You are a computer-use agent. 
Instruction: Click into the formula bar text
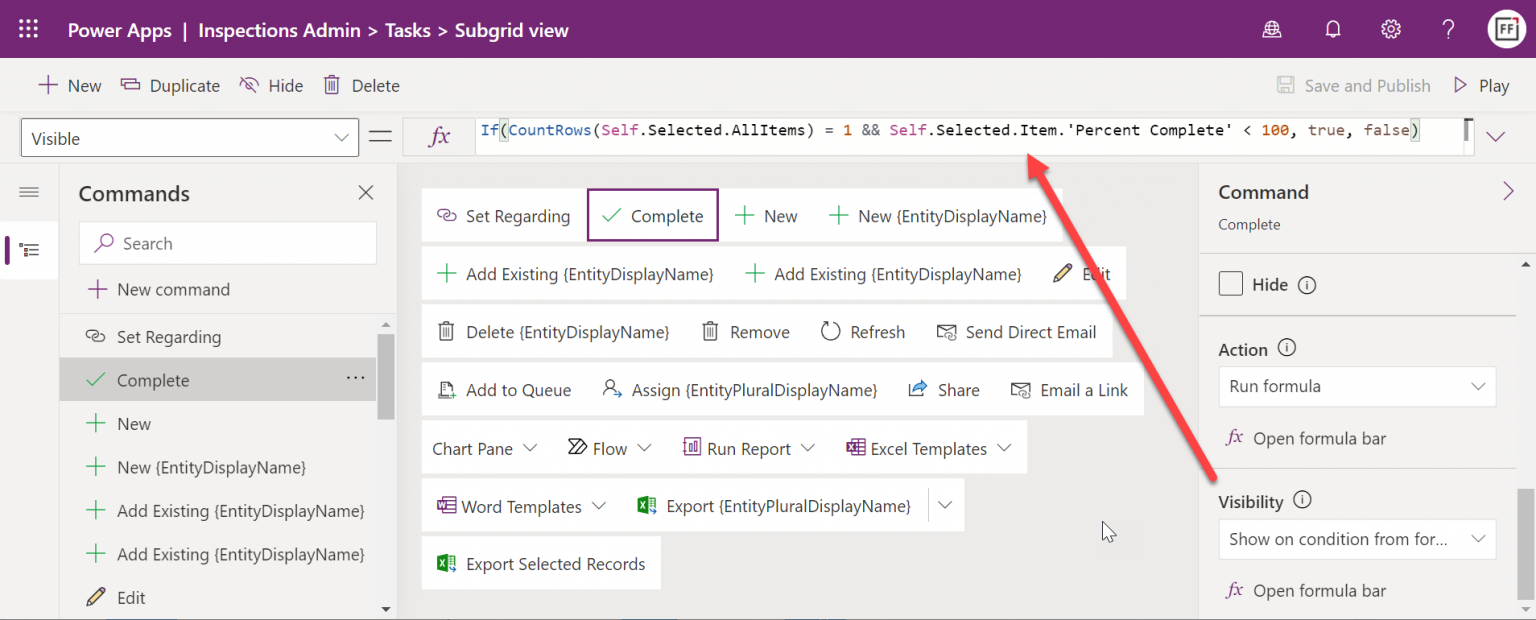950,131
